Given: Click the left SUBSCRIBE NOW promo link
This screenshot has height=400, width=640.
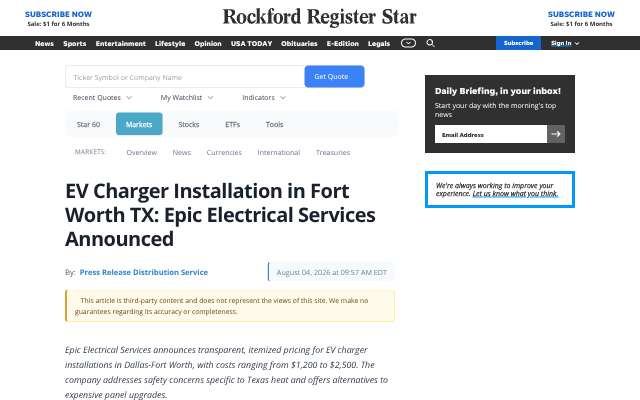Looking at the screenshot, I should pos(58,14).
